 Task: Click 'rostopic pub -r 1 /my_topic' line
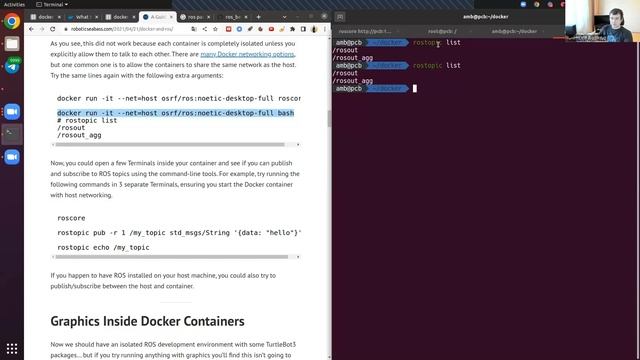coord(179,233)
